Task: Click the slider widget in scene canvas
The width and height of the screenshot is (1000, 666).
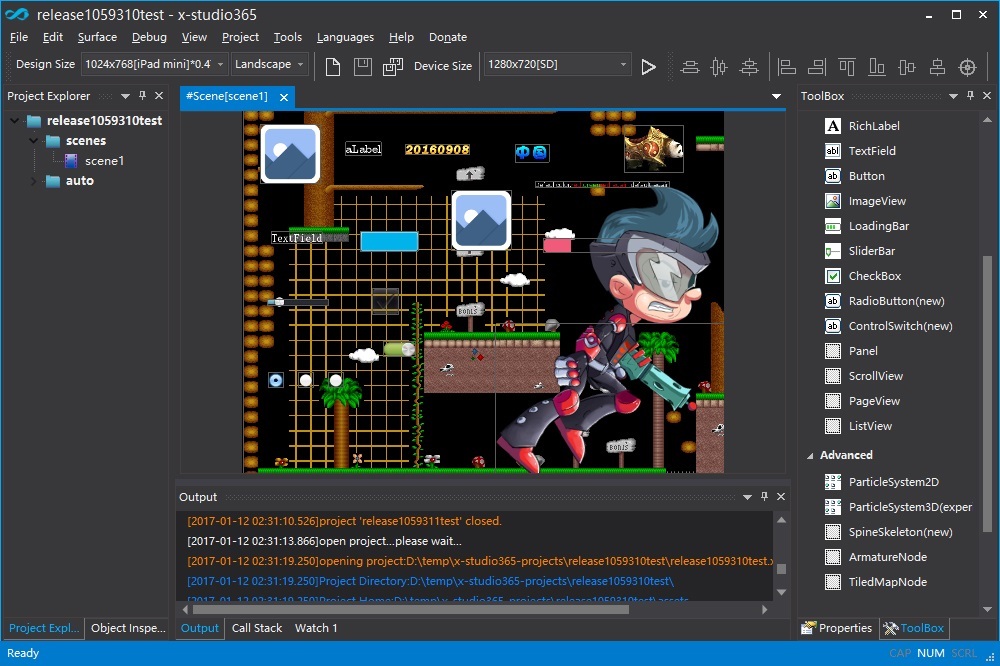Action: coord(298,302)
